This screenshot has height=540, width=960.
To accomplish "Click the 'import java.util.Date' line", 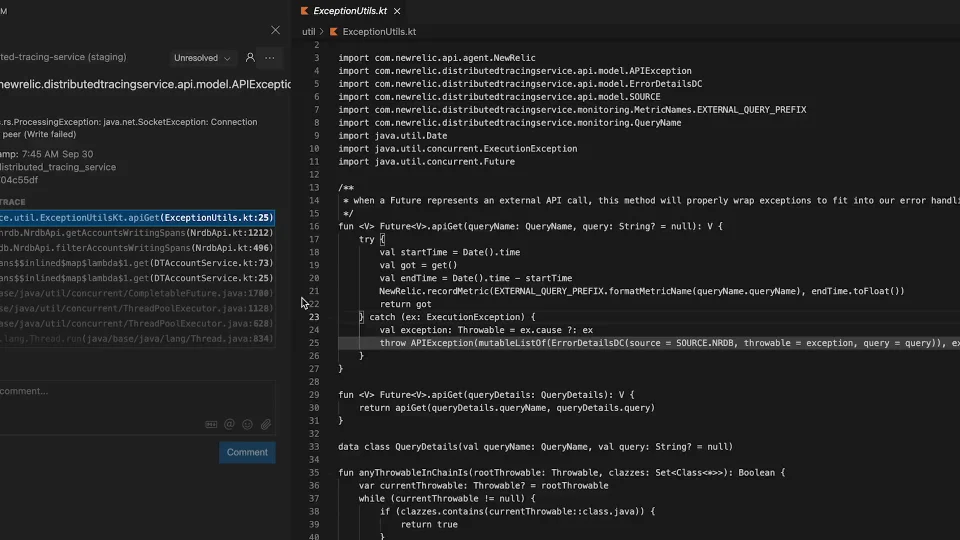I will 392,136.
